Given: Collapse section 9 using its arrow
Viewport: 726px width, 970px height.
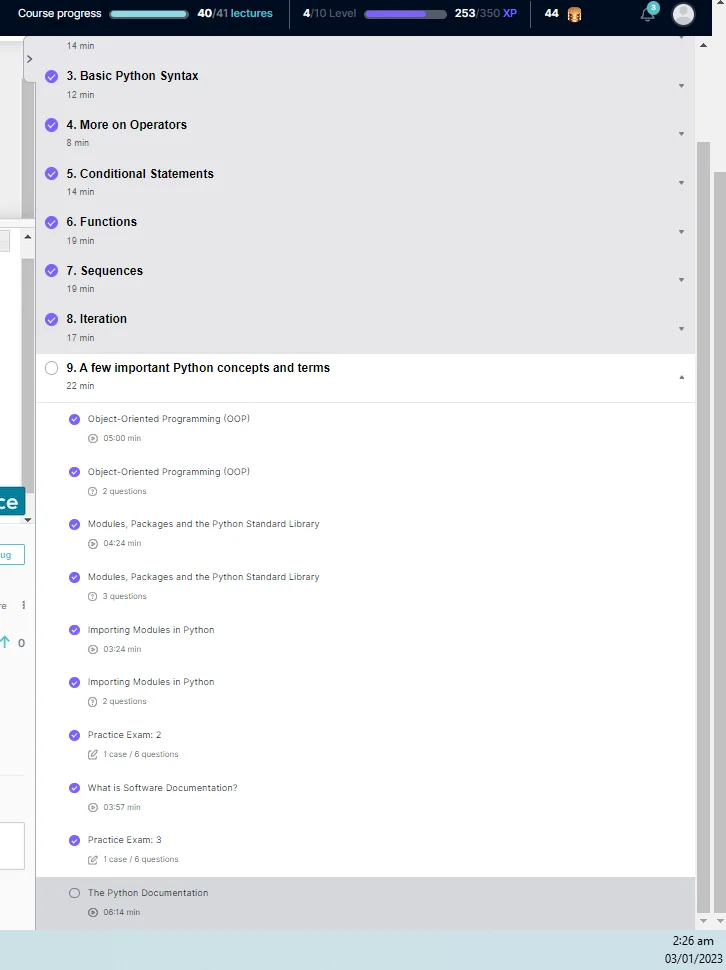Looking at the screenshot, I should (x=681, y=377).
